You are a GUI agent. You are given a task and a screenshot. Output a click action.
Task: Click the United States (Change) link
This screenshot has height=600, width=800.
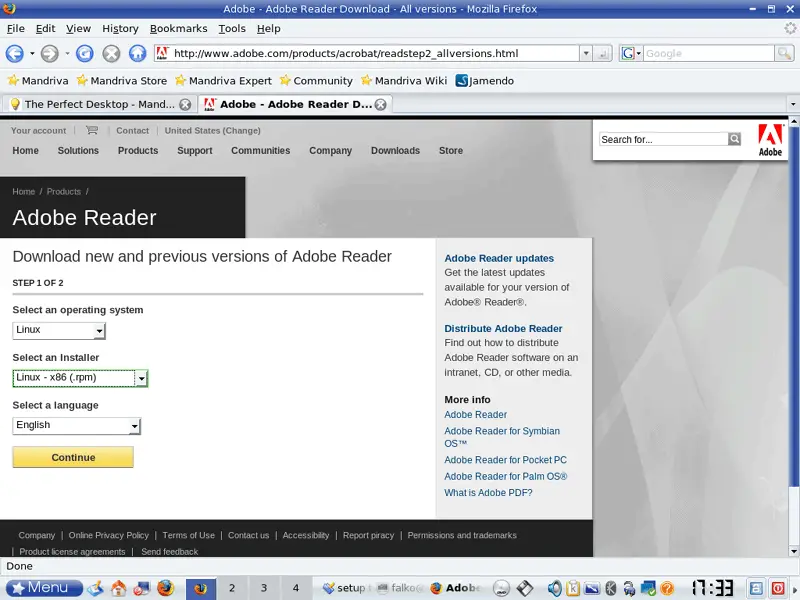[x=212, y=131]
